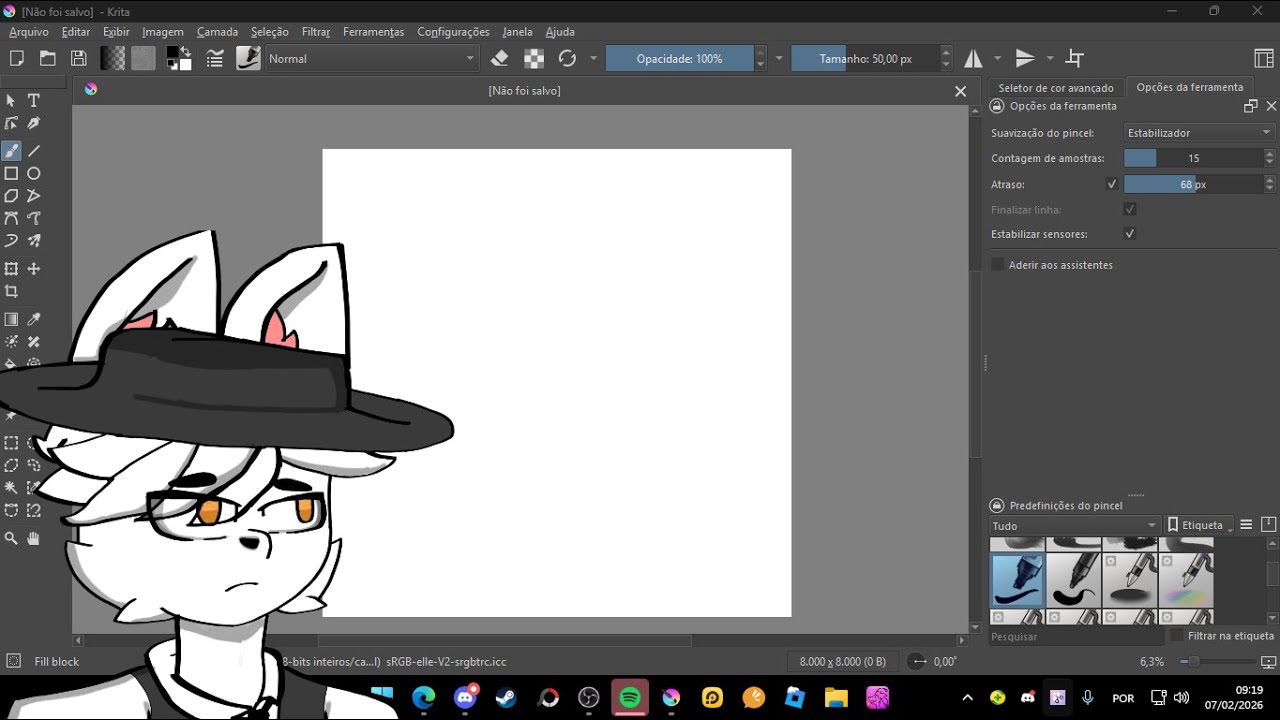Toggle horizontal mirror tool

tap(973, 59)
